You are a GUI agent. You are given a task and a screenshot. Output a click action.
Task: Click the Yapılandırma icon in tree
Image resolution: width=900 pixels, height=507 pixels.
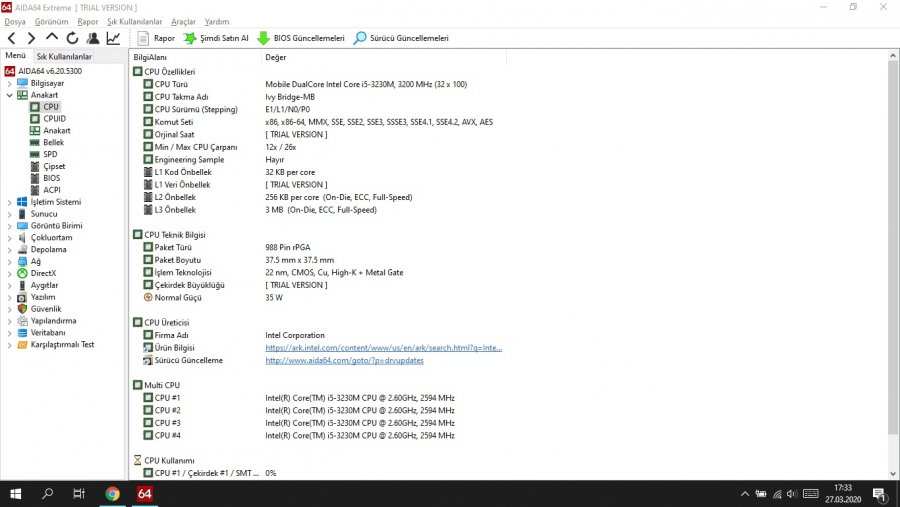click(x=22, y=321)
